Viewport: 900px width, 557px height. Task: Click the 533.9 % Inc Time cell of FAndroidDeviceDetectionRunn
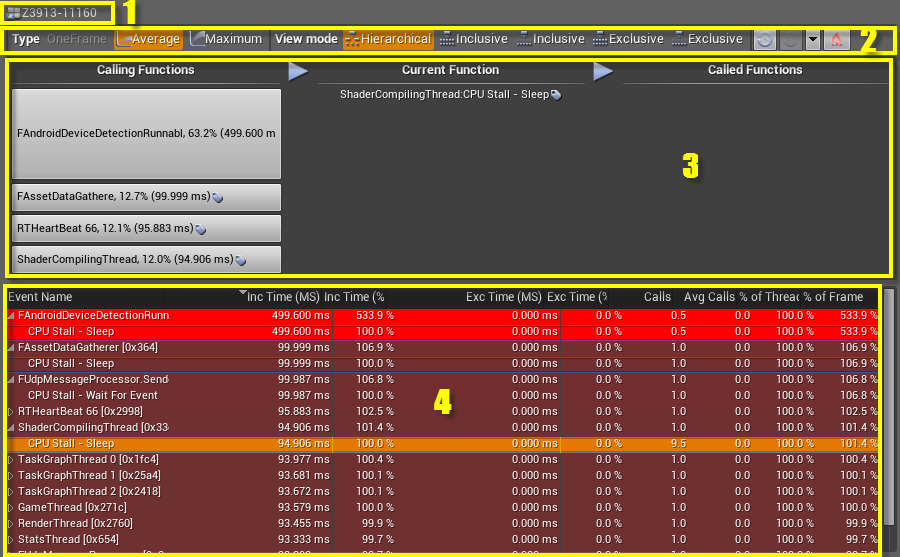375,315
